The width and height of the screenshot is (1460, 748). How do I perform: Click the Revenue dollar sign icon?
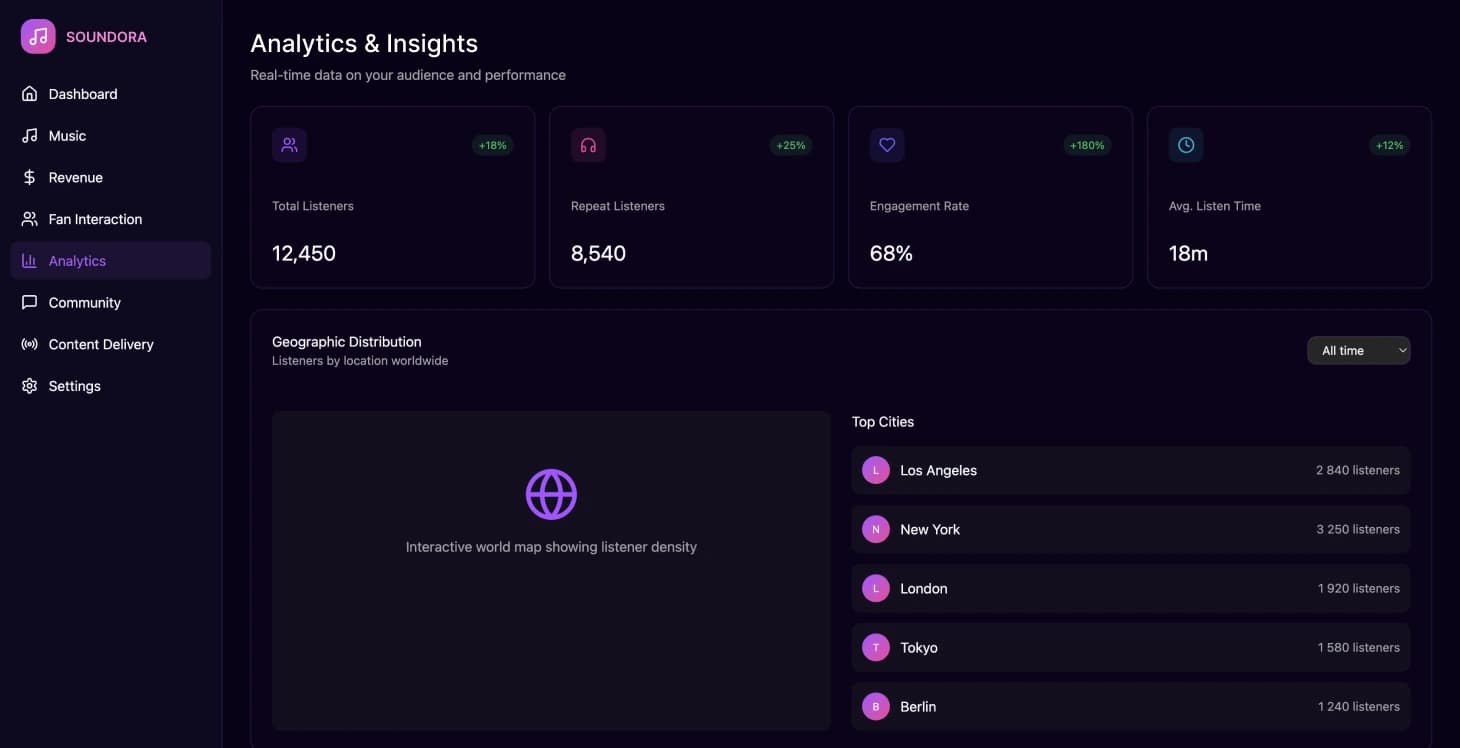tap(29, 177)
